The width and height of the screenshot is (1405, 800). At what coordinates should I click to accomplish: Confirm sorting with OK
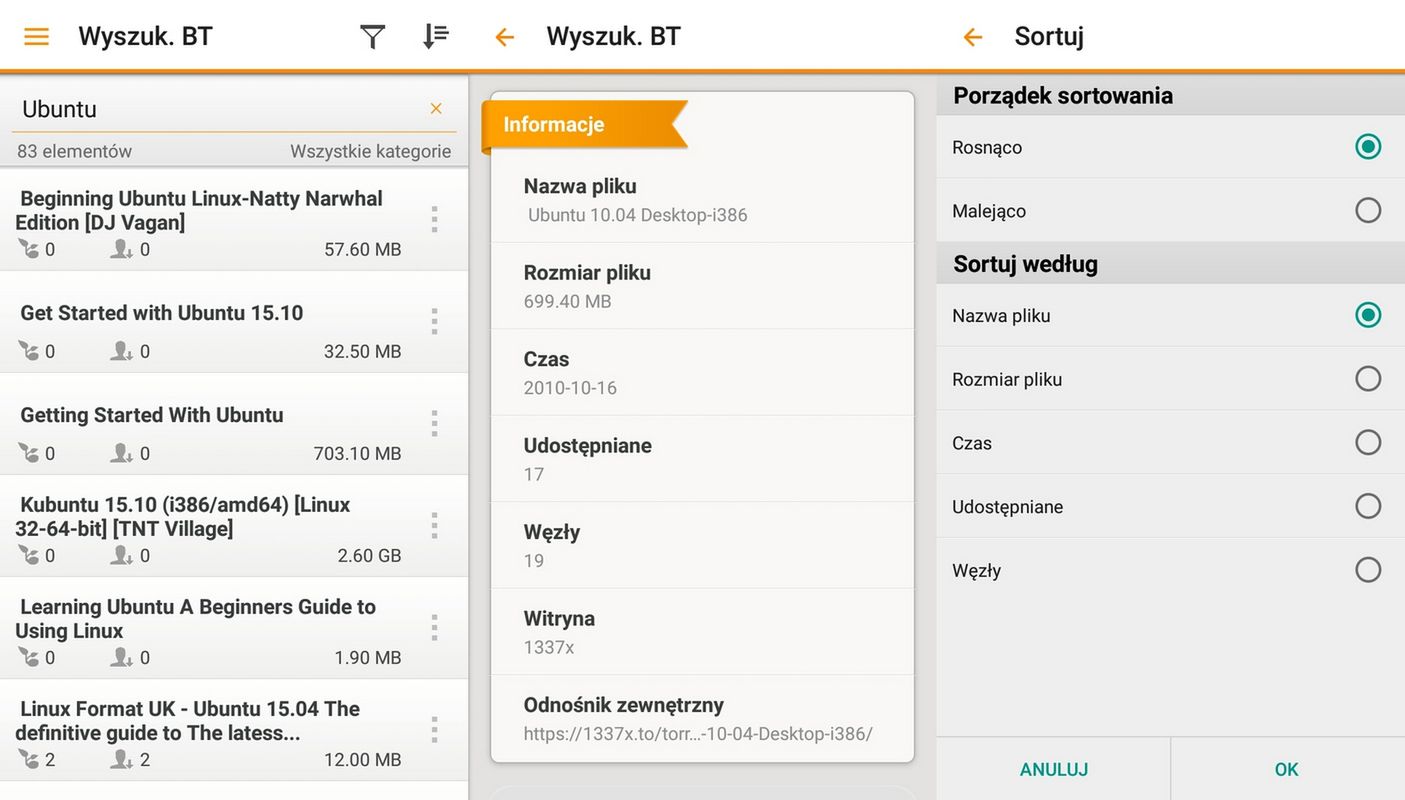click(x=1287, y=769)
